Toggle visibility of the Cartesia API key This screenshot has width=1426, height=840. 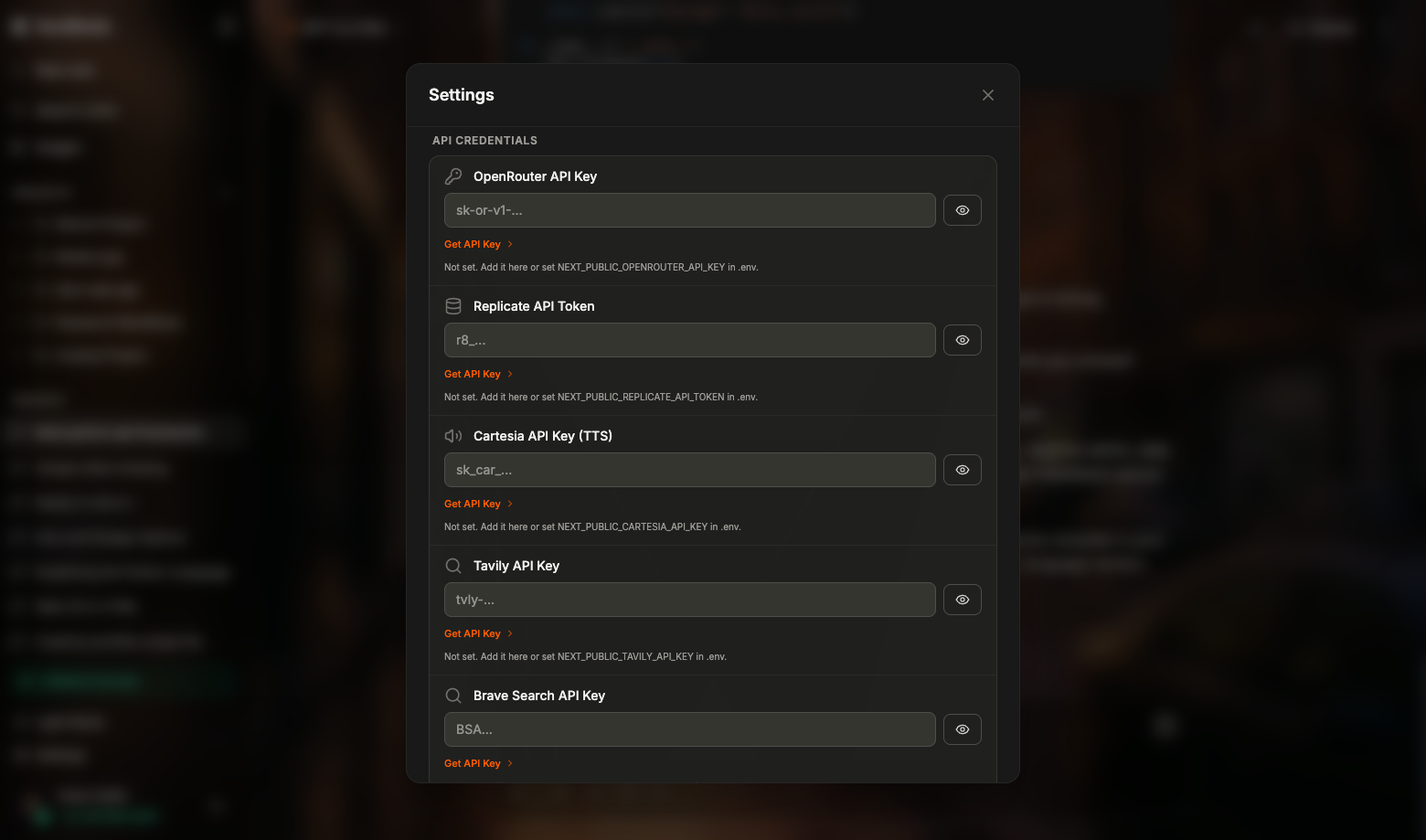coord(963,470)
